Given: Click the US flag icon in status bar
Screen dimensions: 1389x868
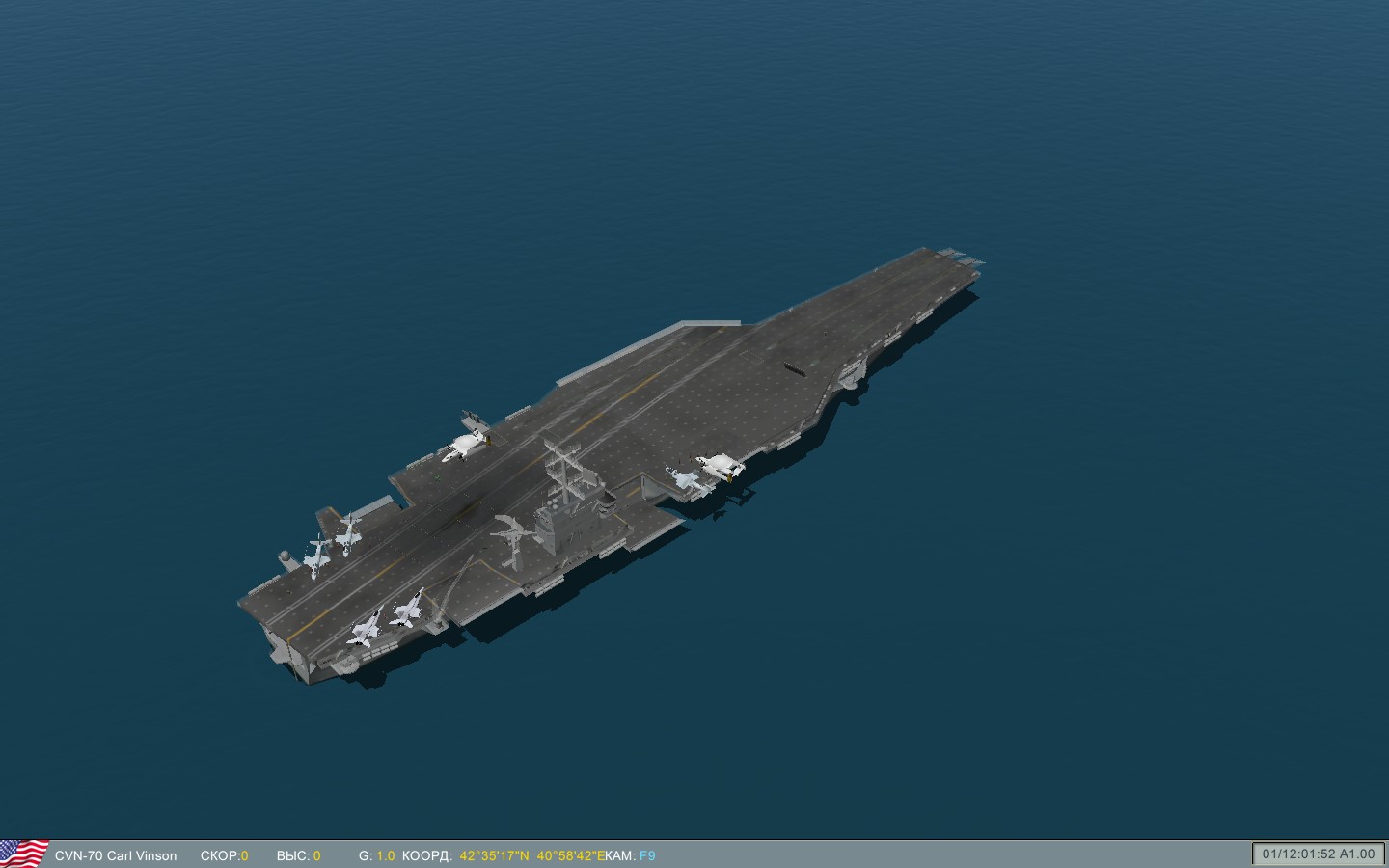Looking at the screenshot, I should (24, 854).
